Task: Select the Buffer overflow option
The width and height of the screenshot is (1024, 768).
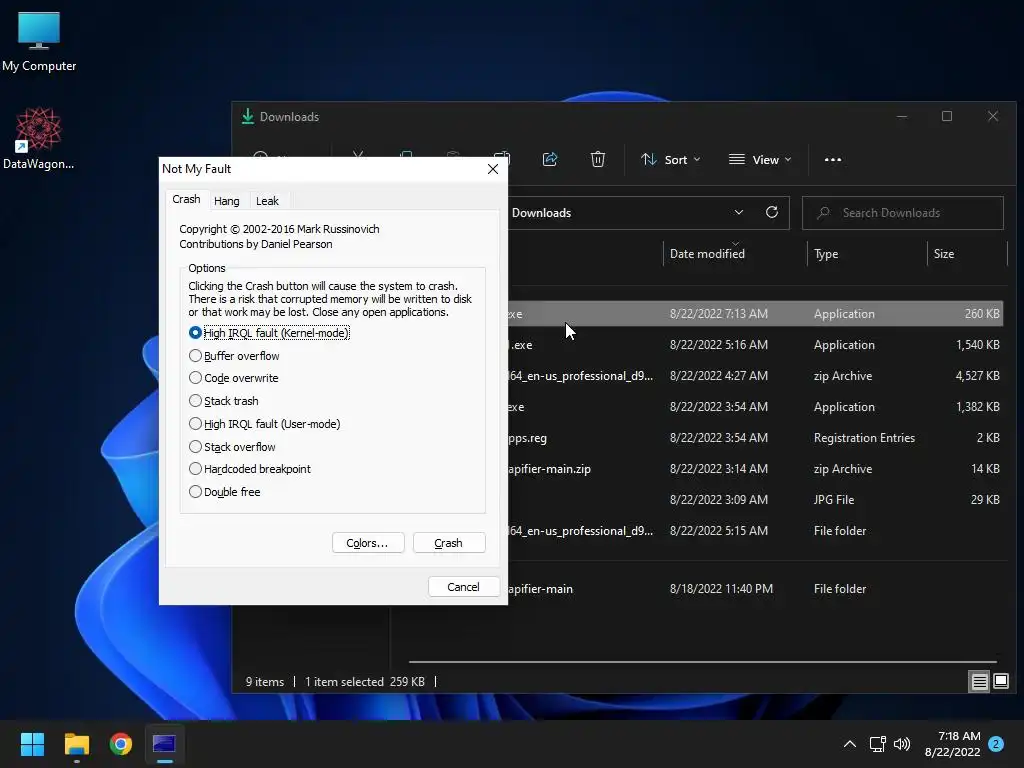Action: pyautogui.click(x=234, y=356)
